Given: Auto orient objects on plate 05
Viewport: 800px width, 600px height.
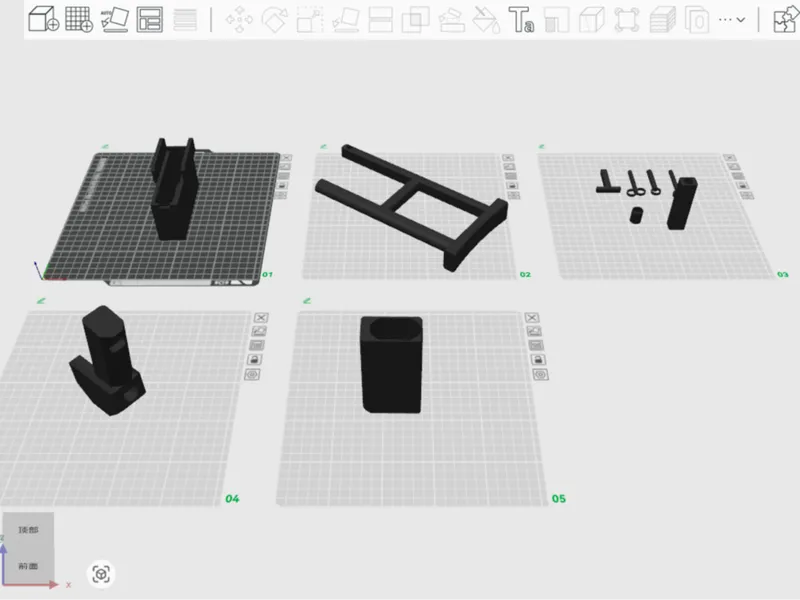Looking at the screenshot, I should point(534,331).
